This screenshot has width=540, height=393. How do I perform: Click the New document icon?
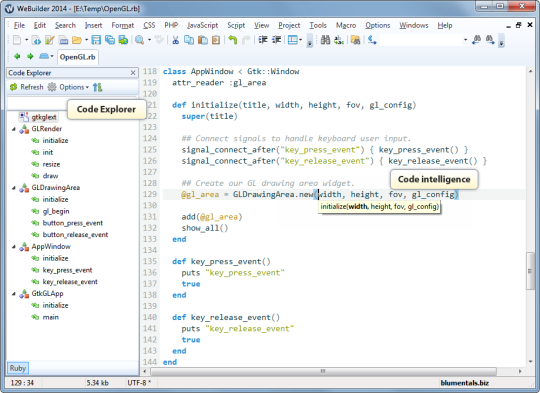17,40
